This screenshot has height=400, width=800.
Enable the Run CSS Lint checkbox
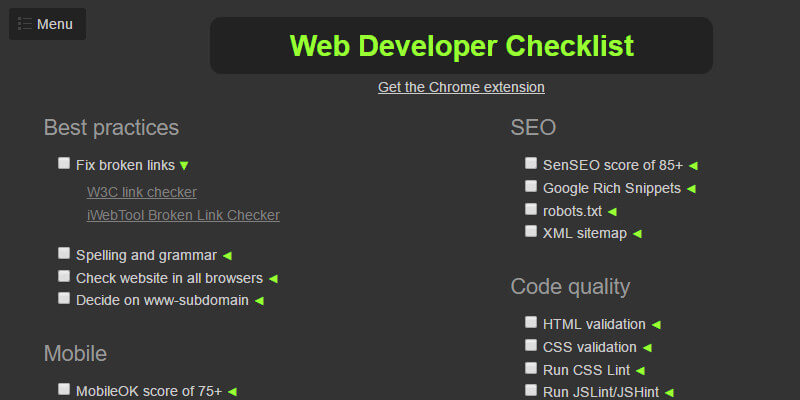pos(531,368)
